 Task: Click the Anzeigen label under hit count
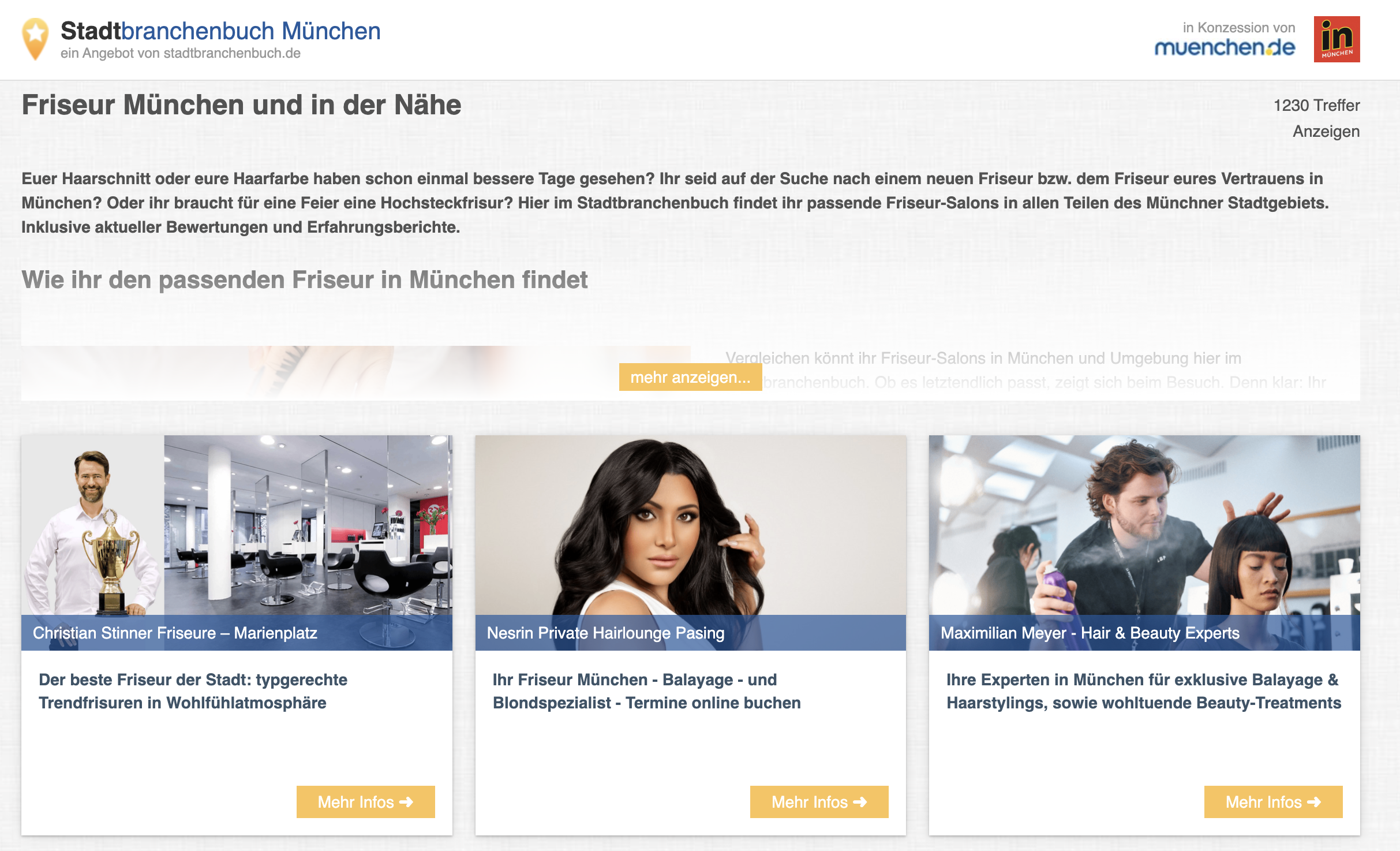pyautogui.click(x=1326, y=132)
